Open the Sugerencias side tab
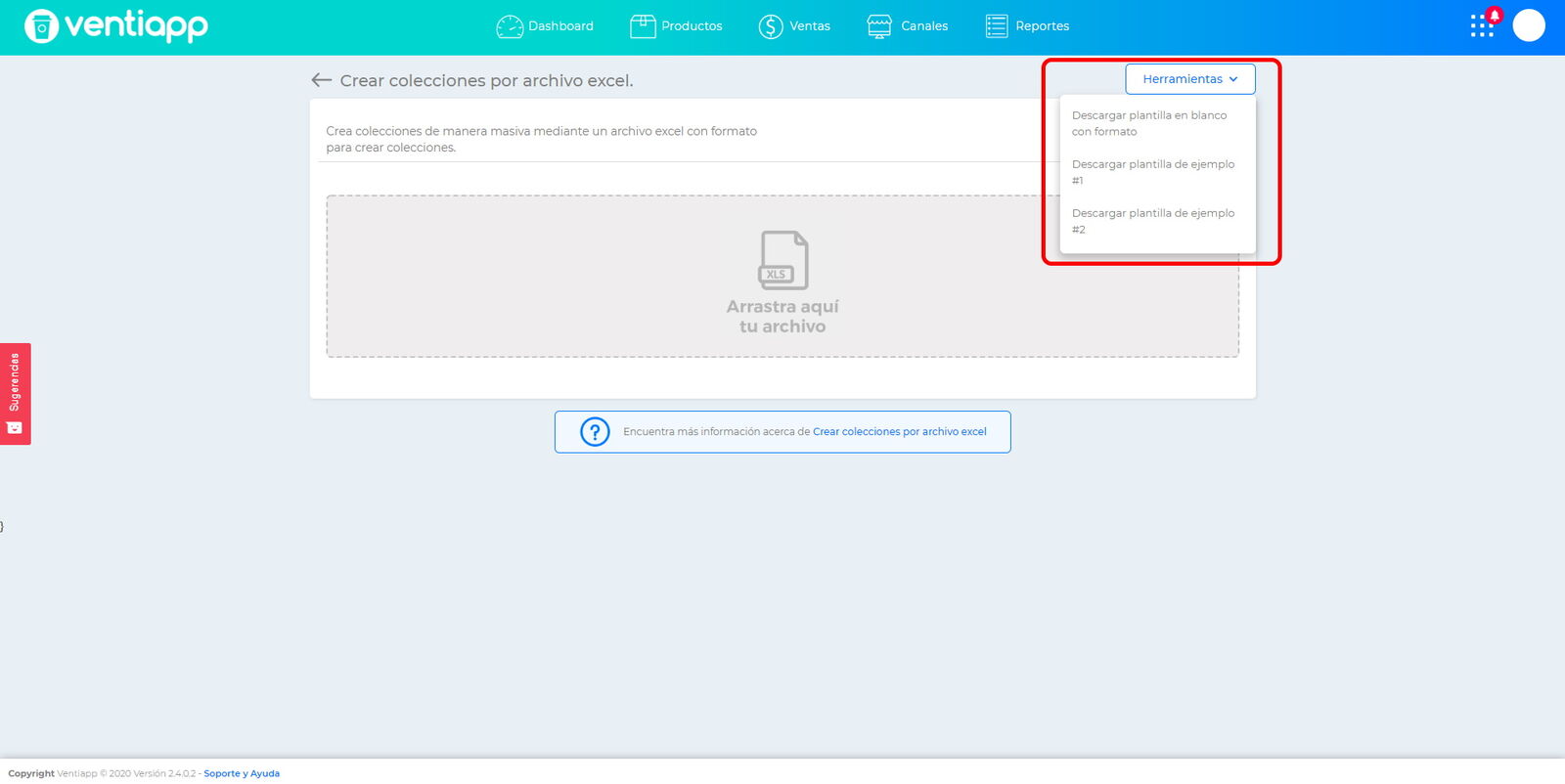This screenshot has width=1565, height=784. click(15, 394)
